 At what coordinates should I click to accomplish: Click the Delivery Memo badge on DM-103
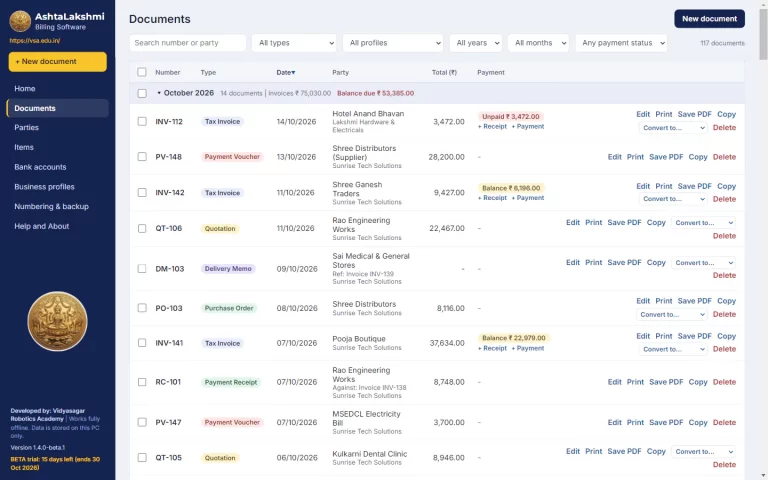(x=228, y=269)
